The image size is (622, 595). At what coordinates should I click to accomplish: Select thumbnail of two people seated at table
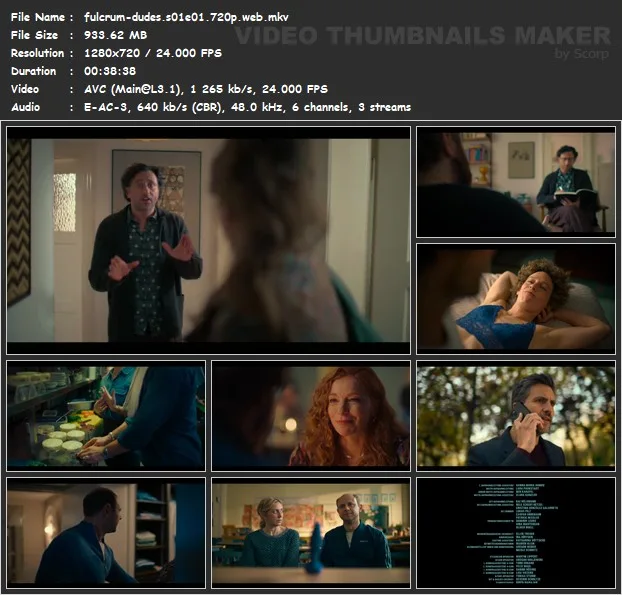pos(310,530)
